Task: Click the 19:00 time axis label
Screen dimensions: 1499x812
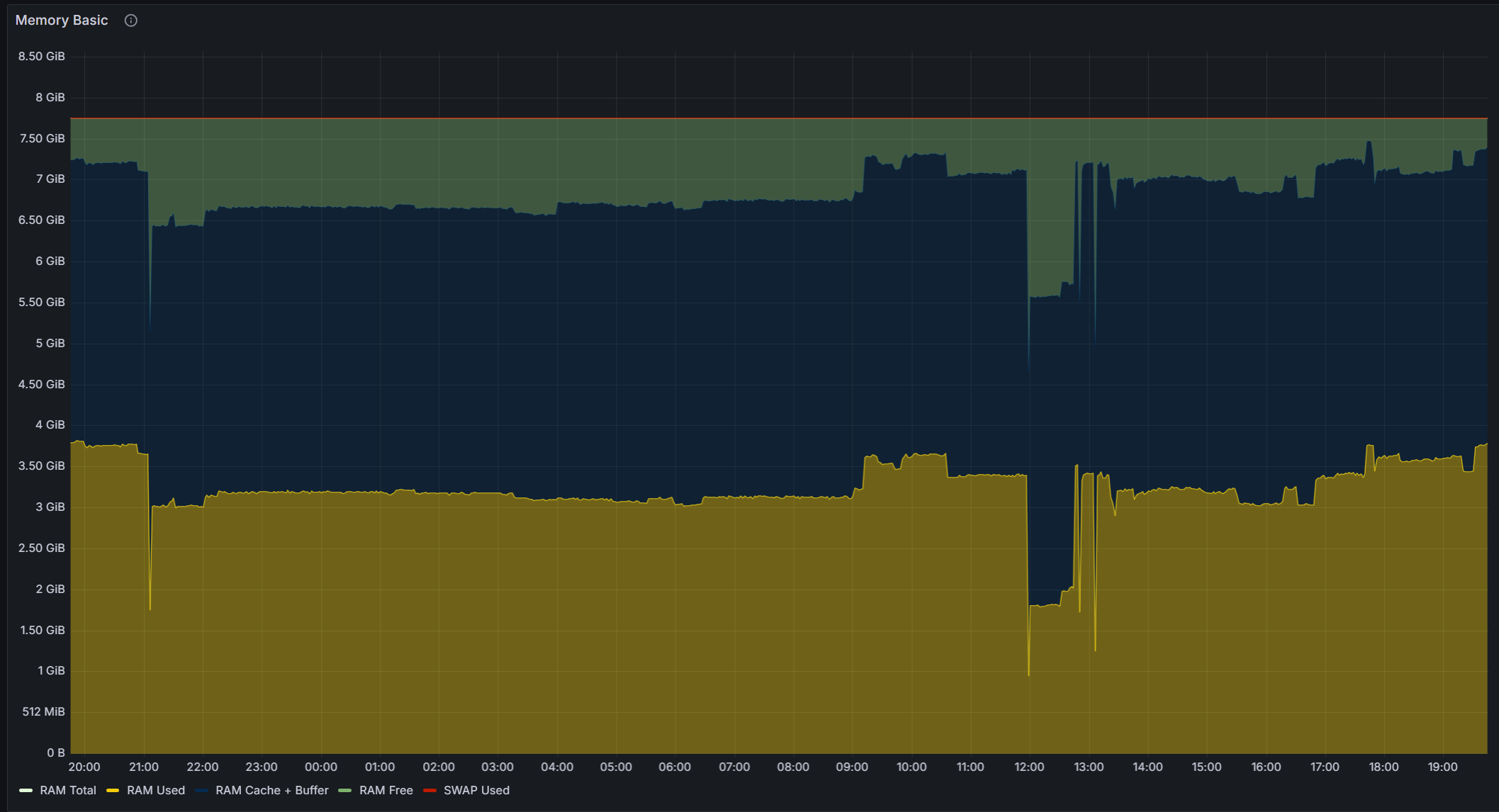Action: pyautogui.click(x=1442, y=767)
